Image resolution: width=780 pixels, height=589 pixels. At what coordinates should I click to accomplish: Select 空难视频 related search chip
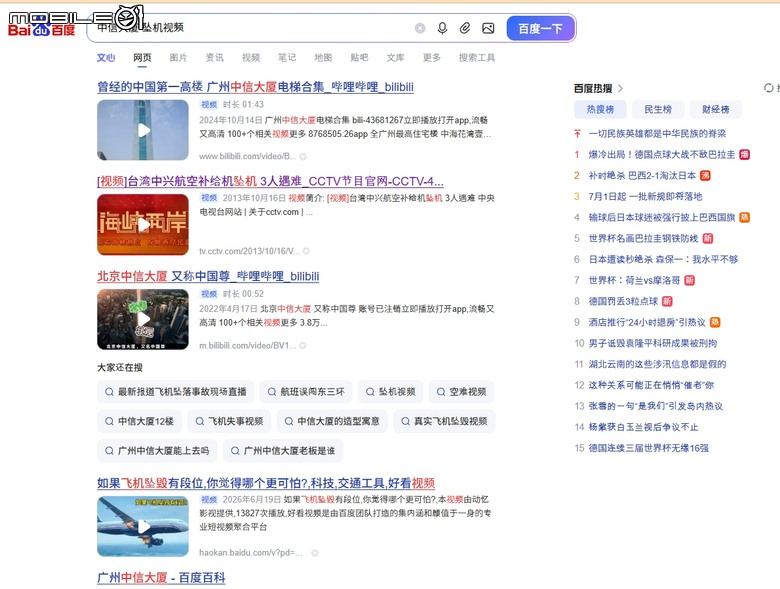462,392
